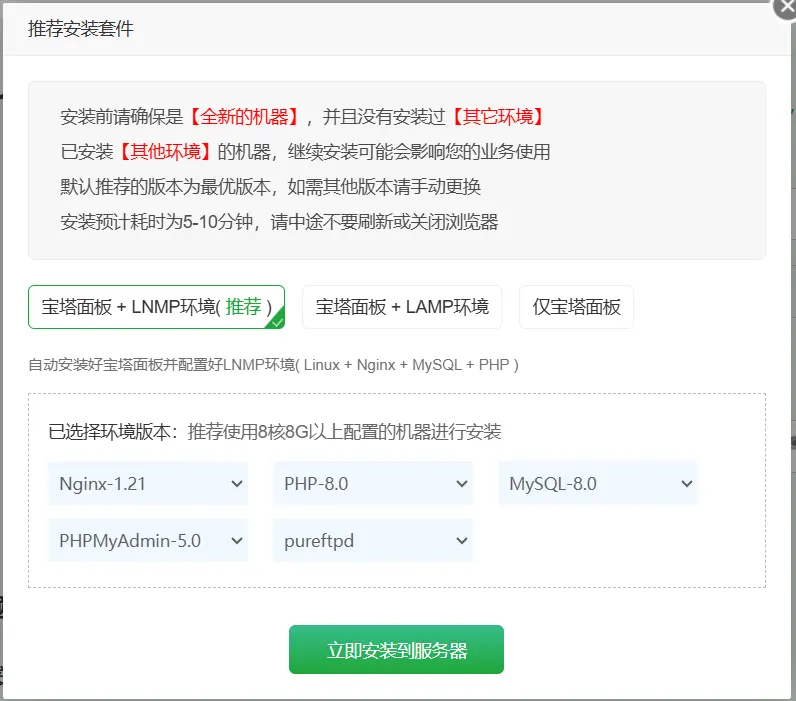The image size is (796, 701).
Task: Open the PHPMyAdmin-5.0 version dropdown
Action: click(148, 541)
